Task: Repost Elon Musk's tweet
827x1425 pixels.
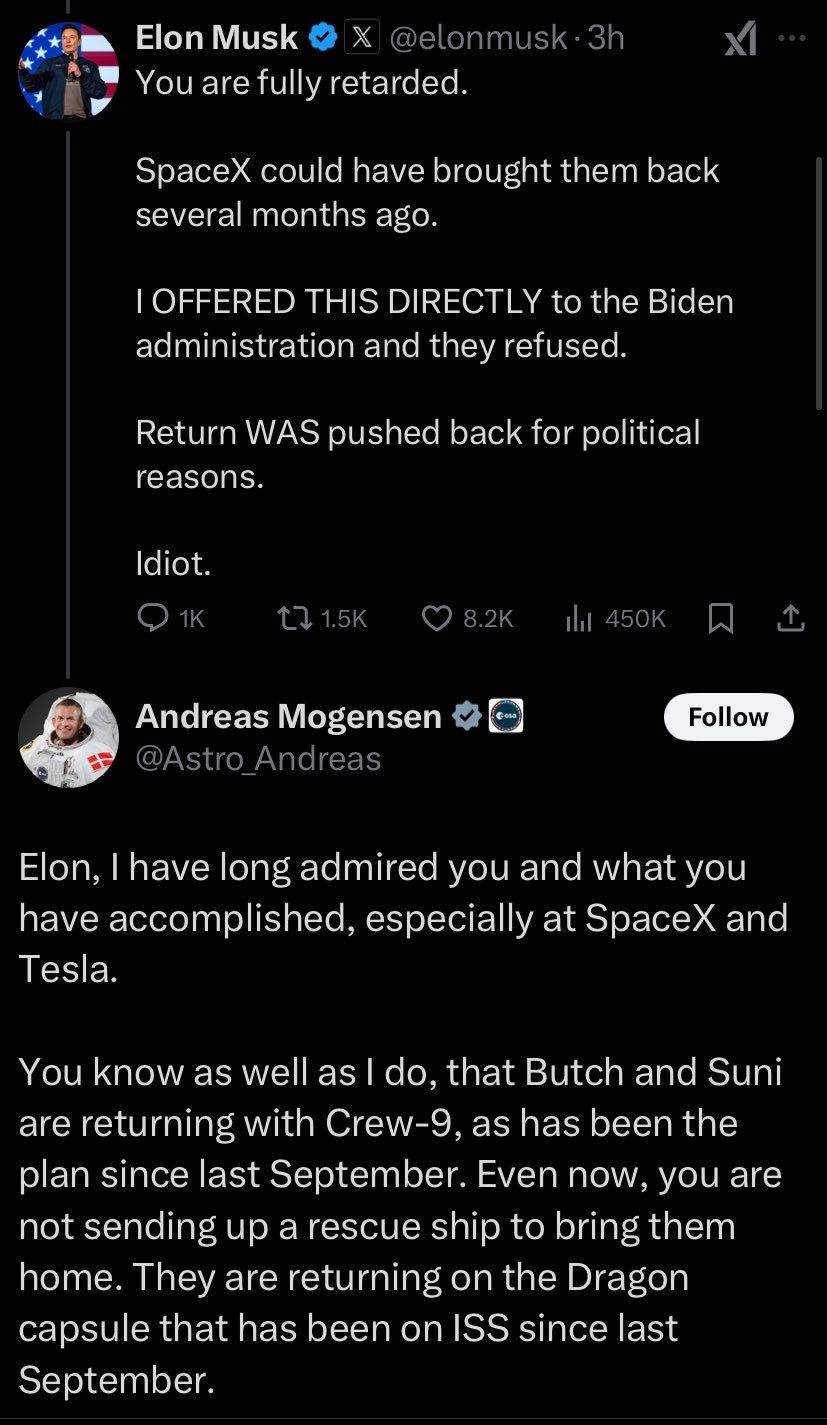Action: coord(297,619)
